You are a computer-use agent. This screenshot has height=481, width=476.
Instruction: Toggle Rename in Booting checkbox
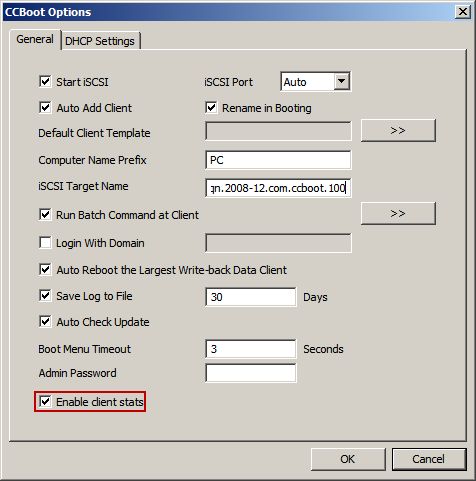pyautogui.click(x=211, y=107)
